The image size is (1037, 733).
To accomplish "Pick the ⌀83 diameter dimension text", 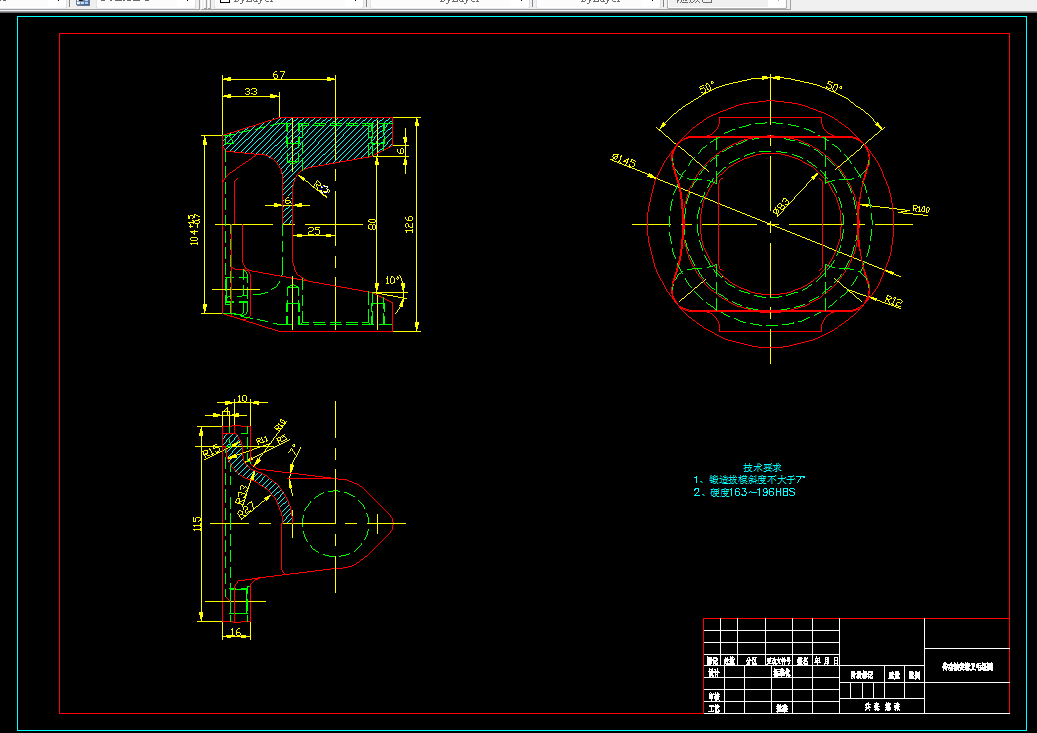I will (x=781, y=206).
